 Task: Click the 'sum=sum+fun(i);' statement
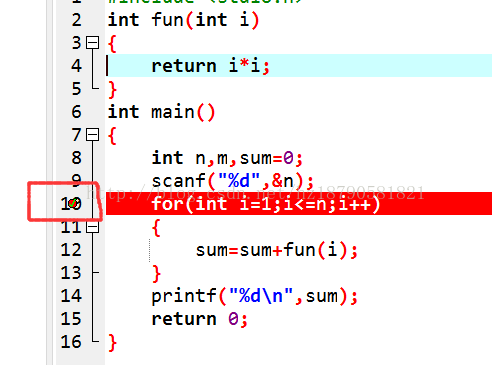click(x=277, y=250)
